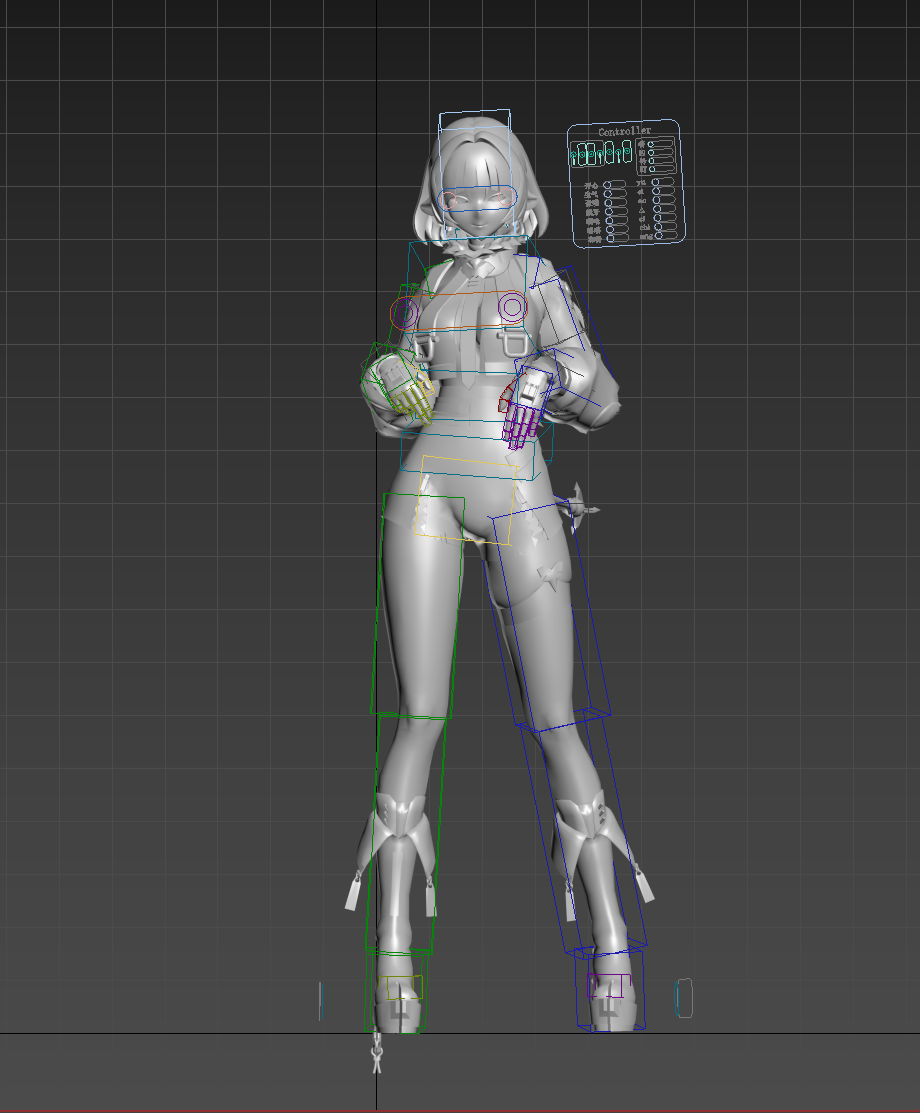Select the light-blue head bone box
This screenshot has width=920, height=1113.
[x=474, y=174]
